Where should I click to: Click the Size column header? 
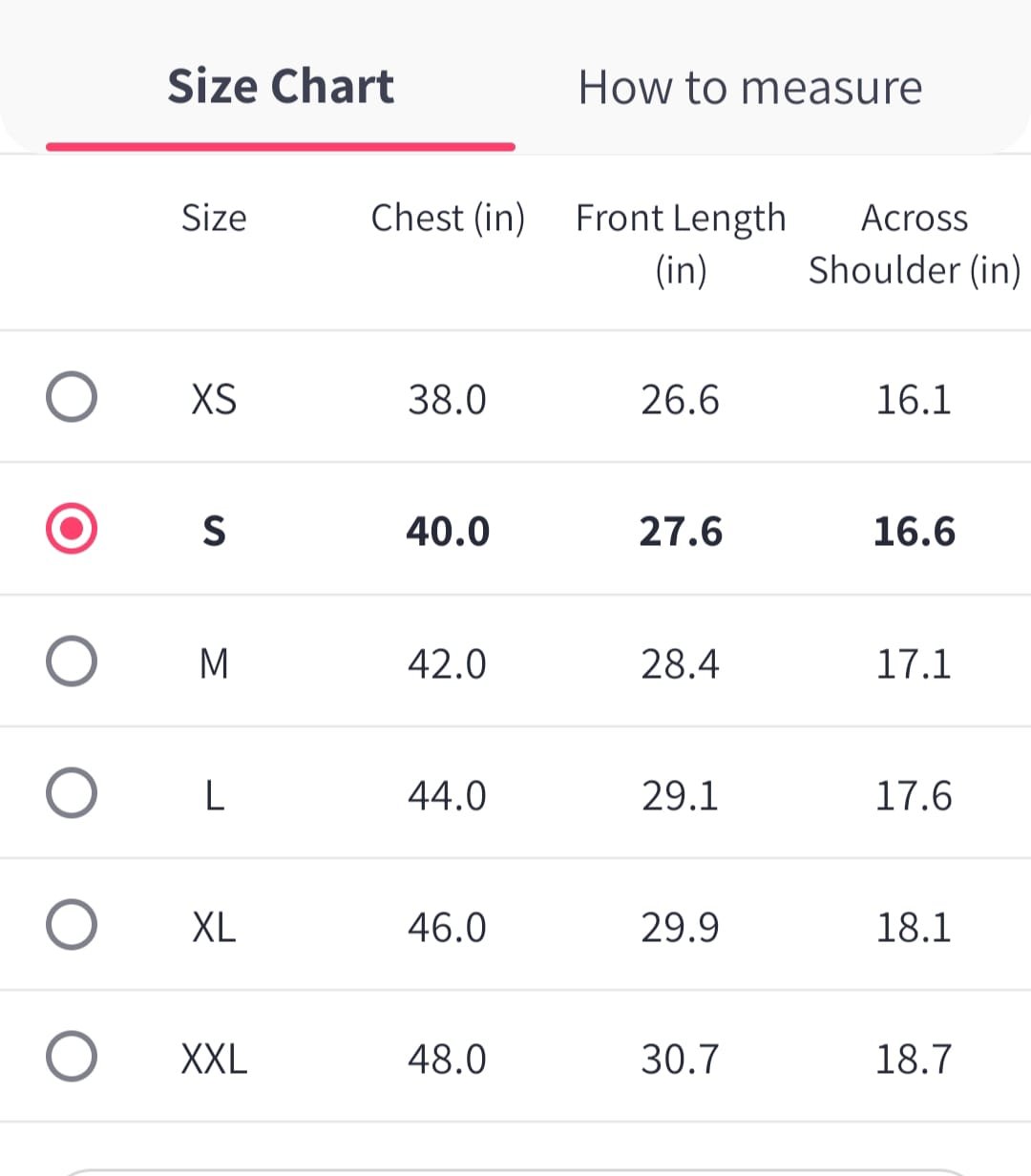[214, 219]
